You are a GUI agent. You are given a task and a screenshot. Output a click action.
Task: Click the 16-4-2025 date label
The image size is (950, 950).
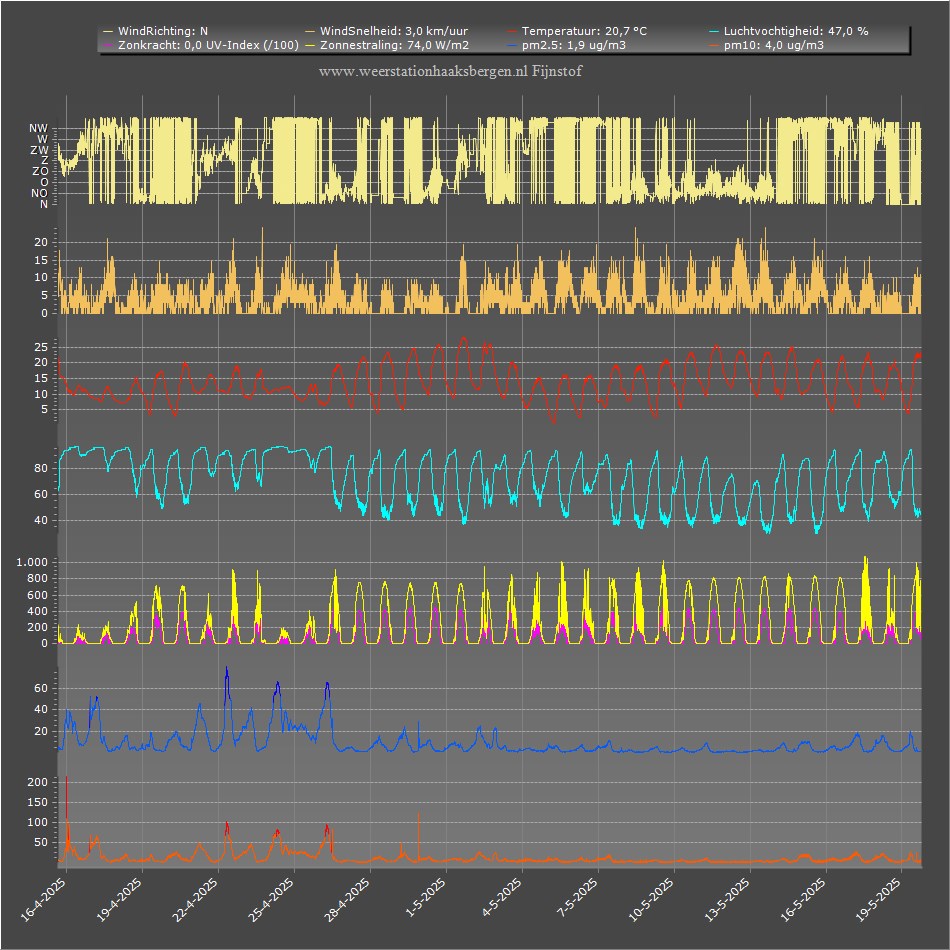pos(44,899)
